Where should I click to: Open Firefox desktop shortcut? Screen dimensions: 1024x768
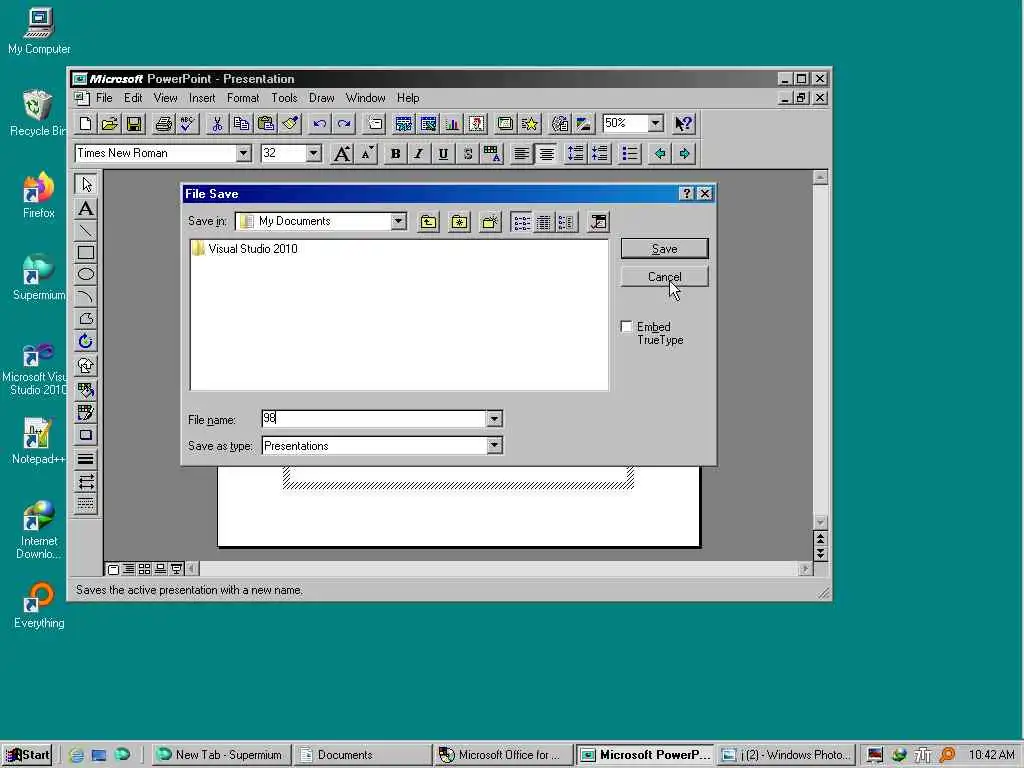tap(39, 195)
